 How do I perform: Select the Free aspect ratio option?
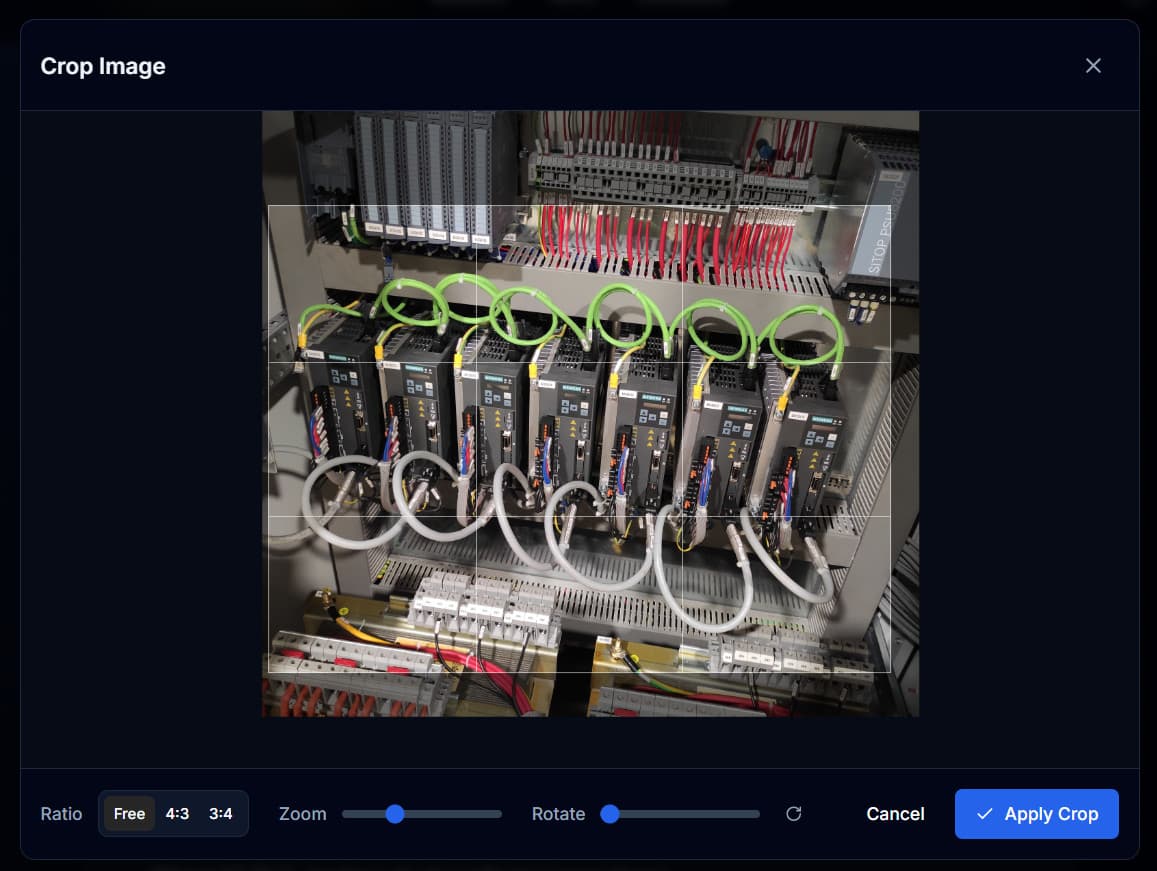click(129, 813)
